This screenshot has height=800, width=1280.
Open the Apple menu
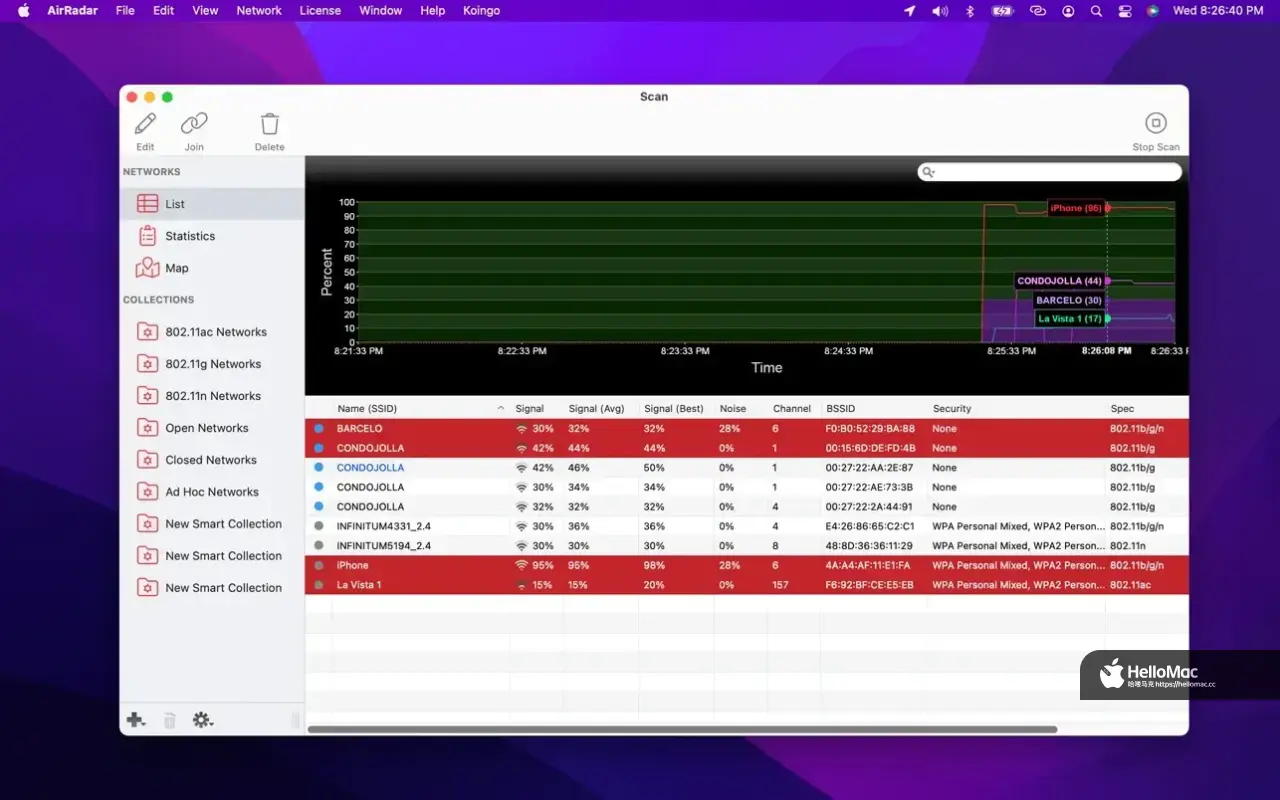23,10
